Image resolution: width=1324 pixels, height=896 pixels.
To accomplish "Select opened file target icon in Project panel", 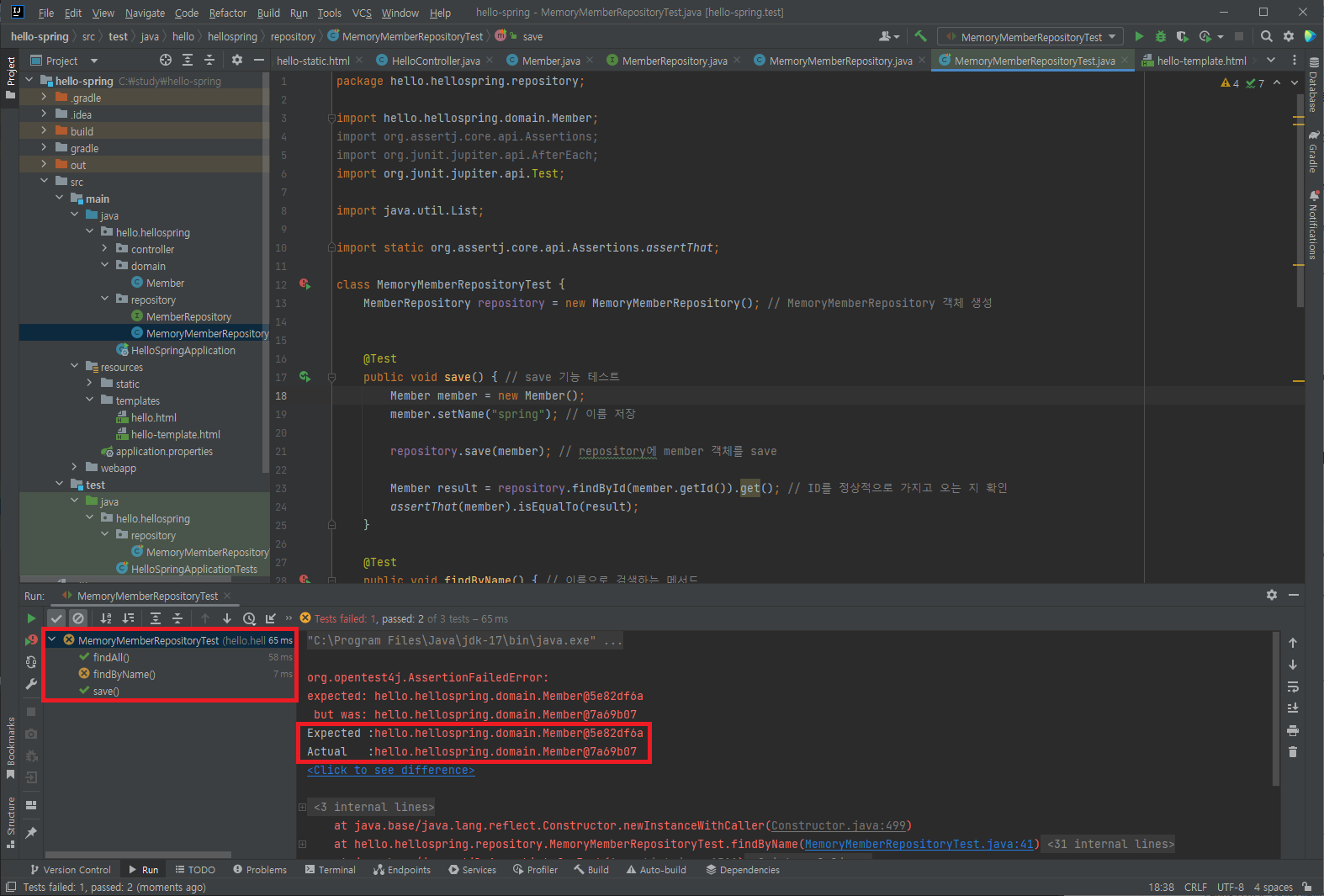I will click(x=166, y=60).
